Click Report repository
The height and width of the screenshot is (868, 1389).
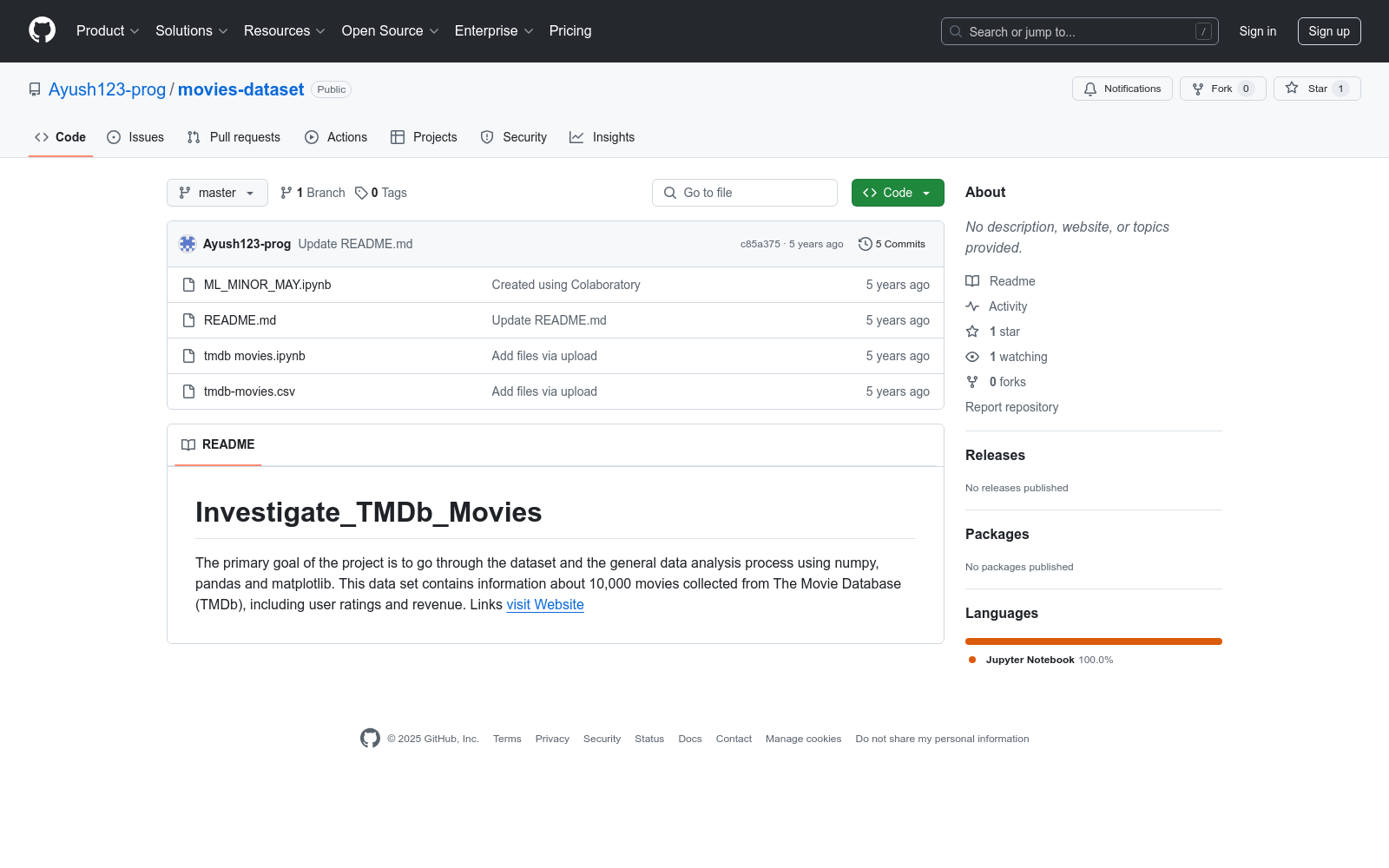click(x=1011, y=407)
